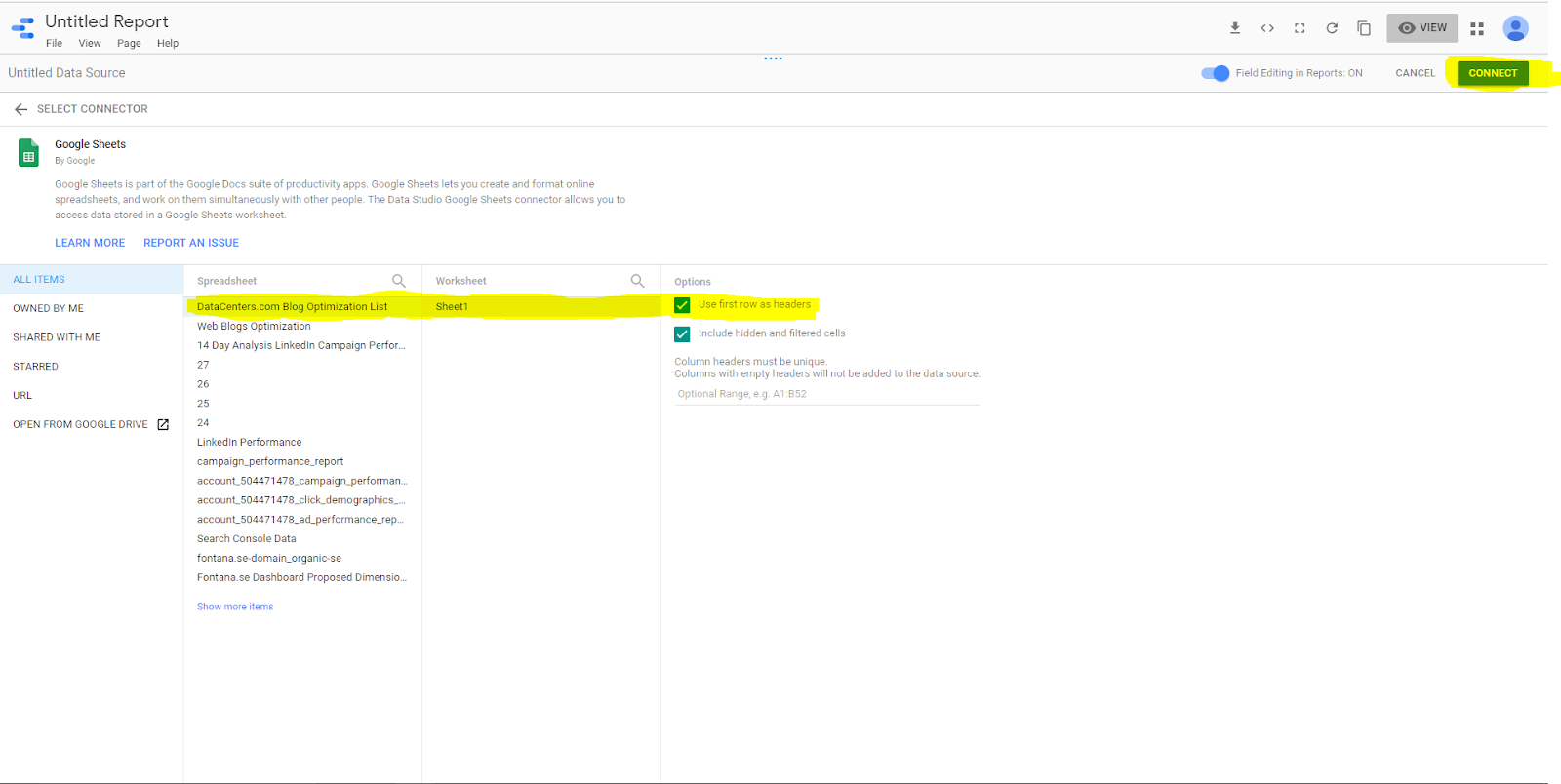Open the View menu

point(90,43)
